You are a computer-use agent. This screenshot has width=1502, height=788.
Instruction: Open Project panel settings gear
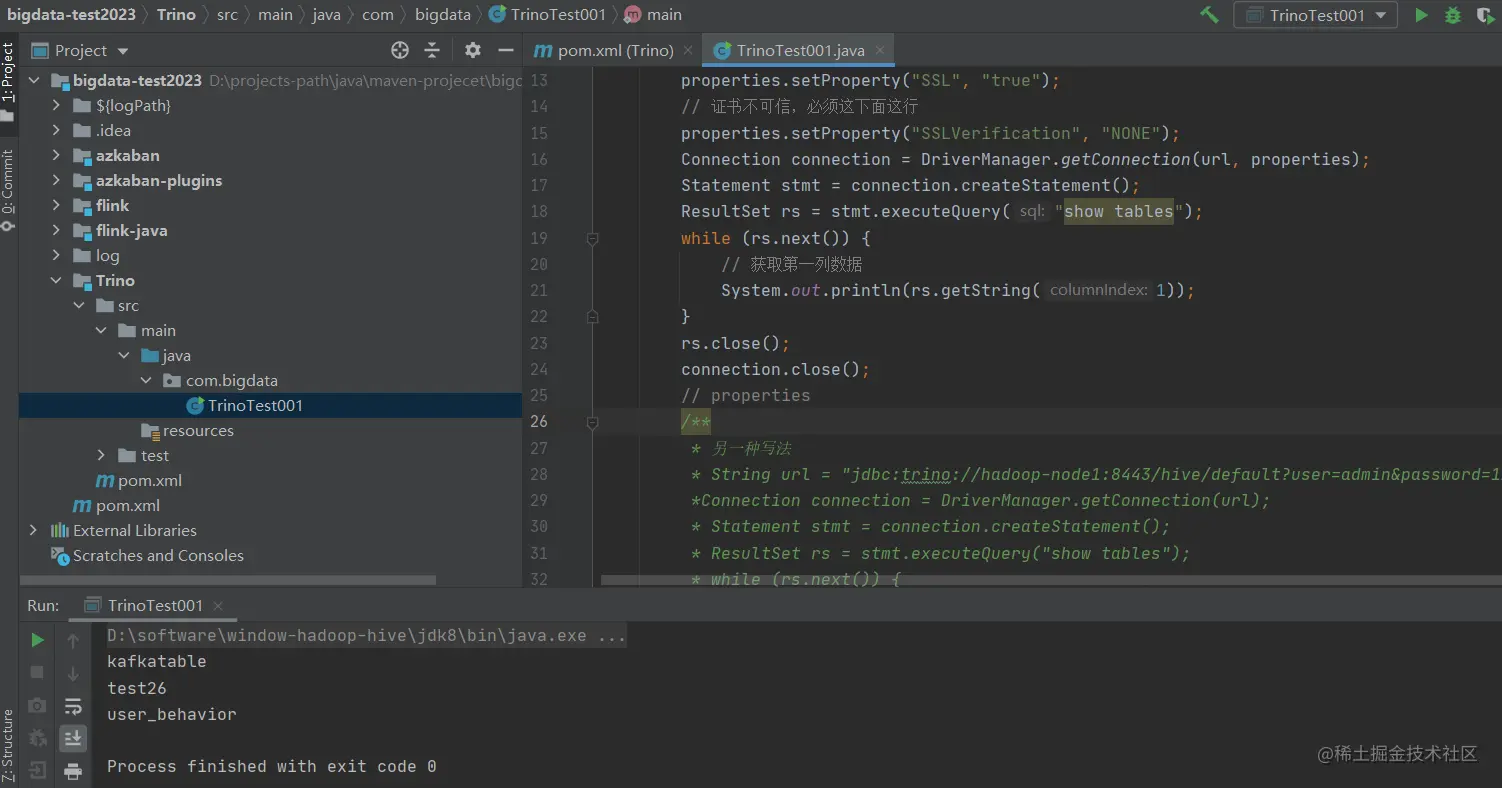pos(473,50)
